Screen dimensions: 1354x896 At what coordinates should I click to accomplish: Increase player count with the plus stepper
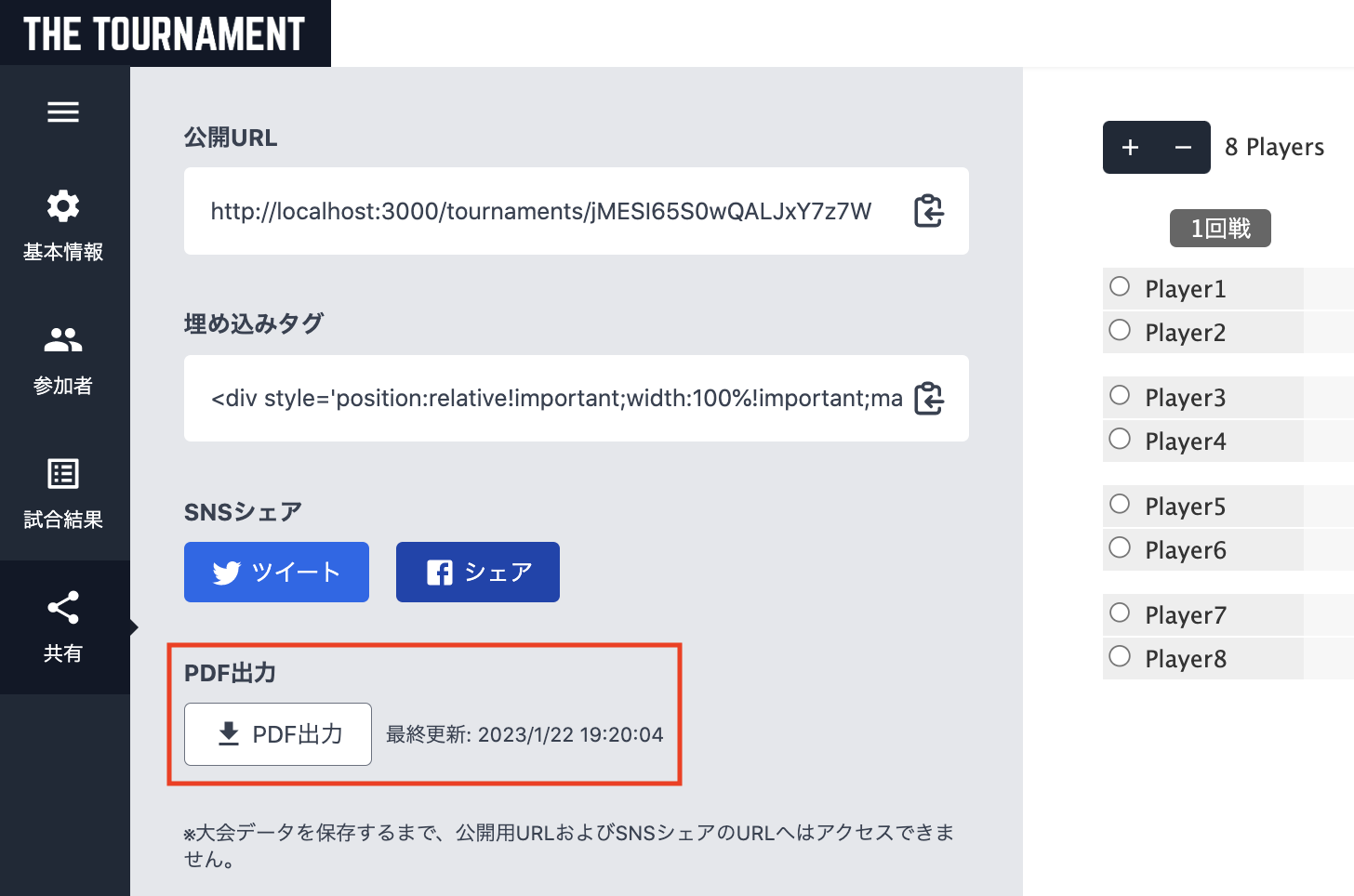point(1130,147)
